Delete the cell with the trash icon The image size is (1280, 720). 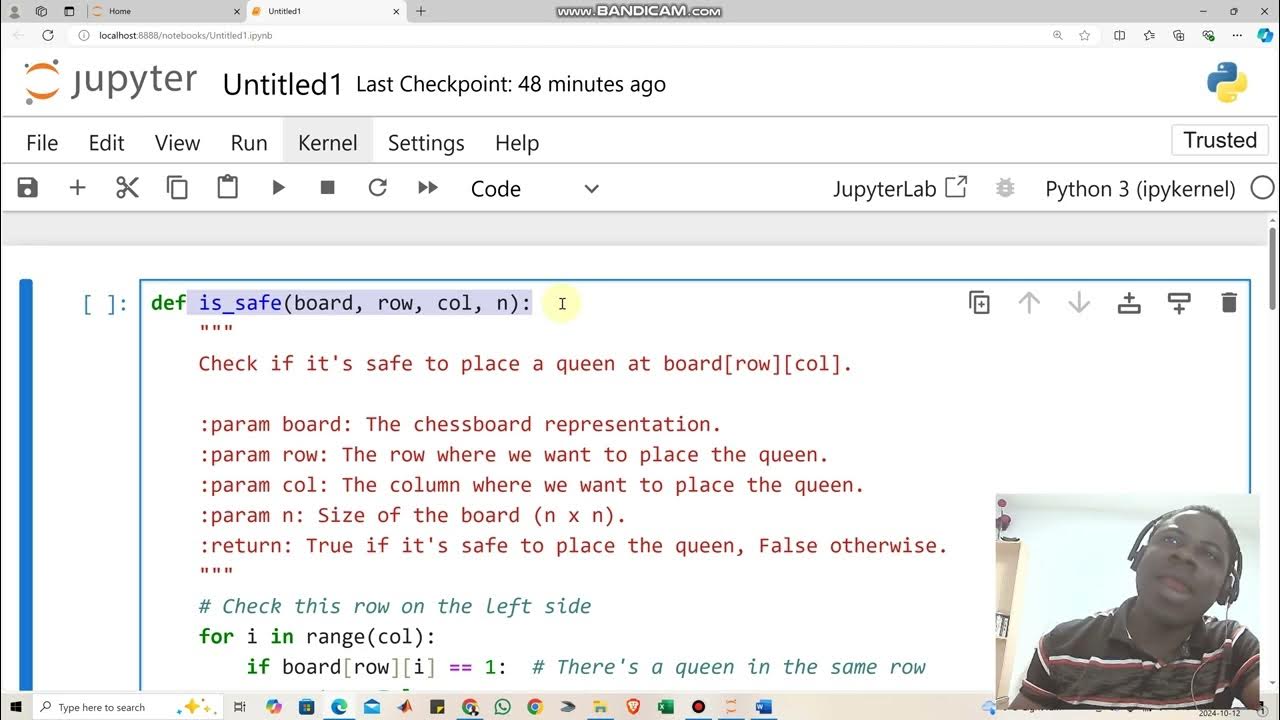[1229, 303]
